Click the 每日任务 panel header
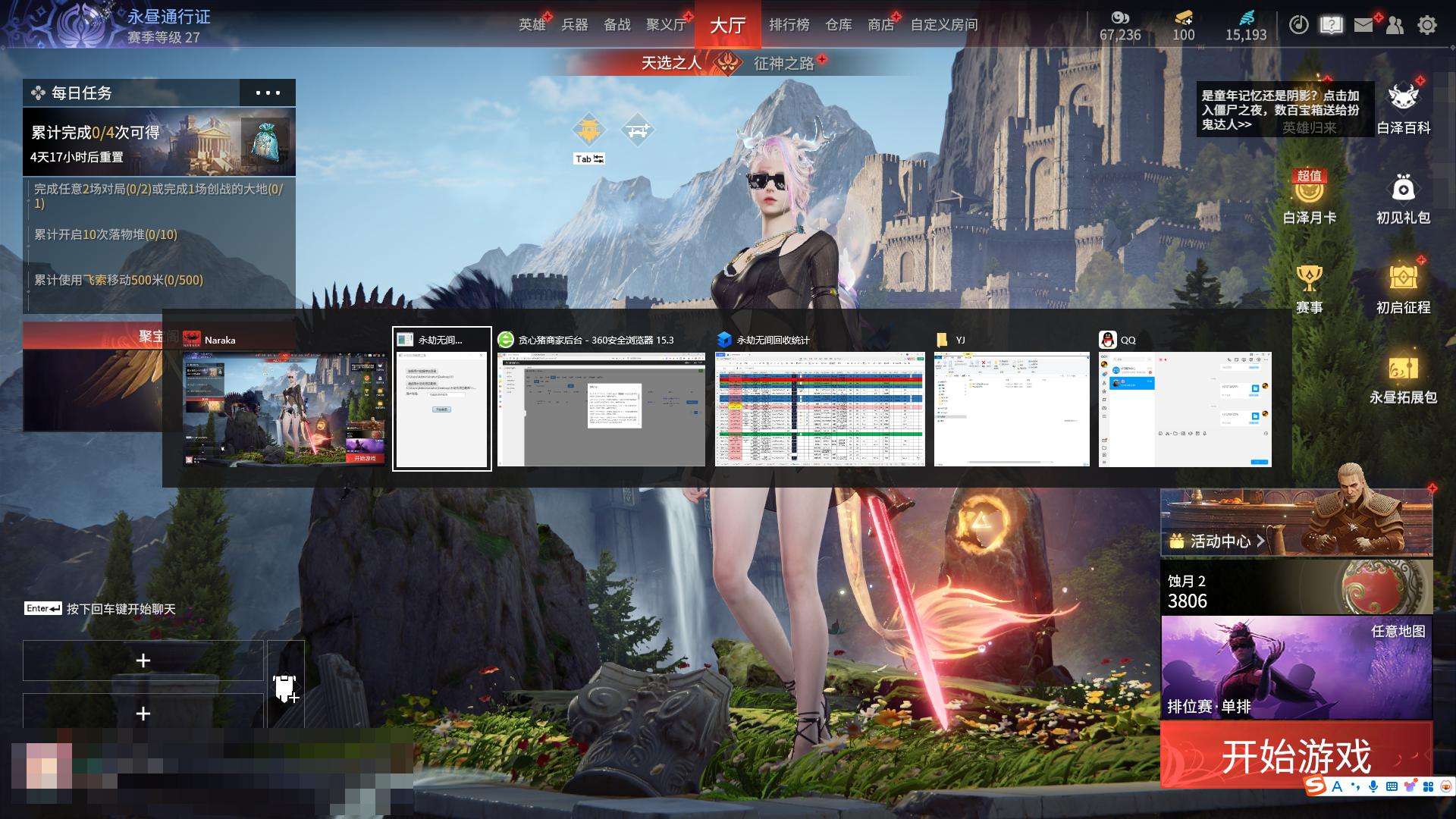The height and width of the screenshot is (819, 1456). coord(131,93)
